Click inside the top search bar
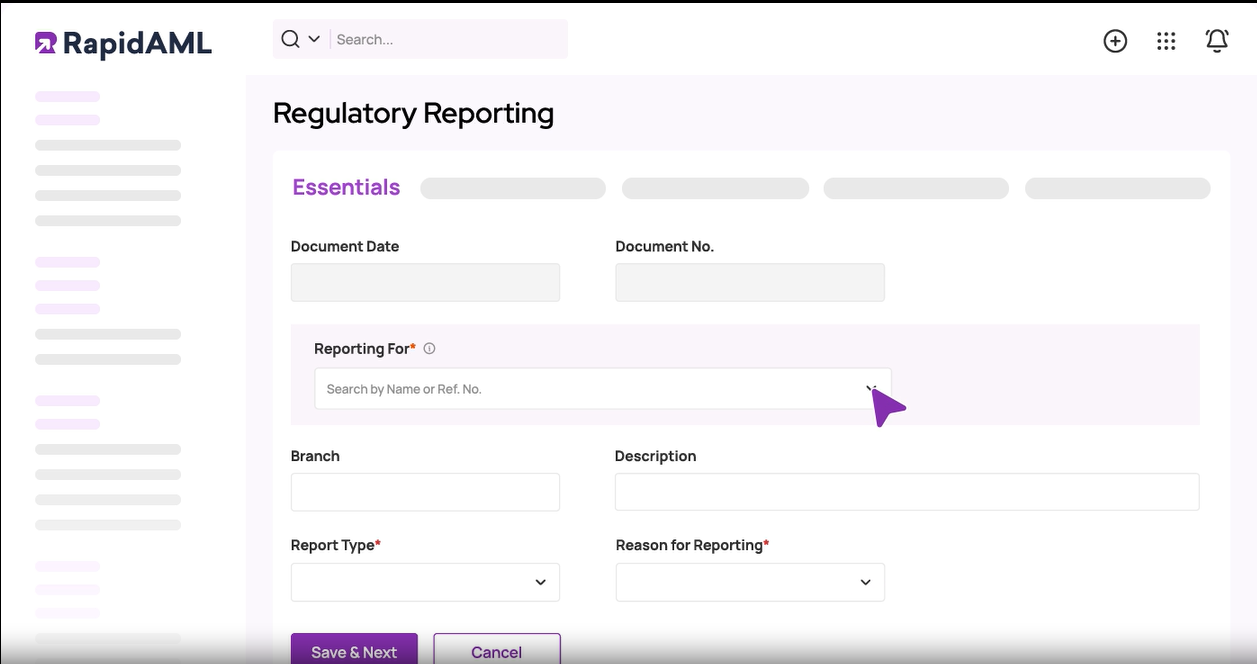1257x664 pixels. tap(440, 38)
